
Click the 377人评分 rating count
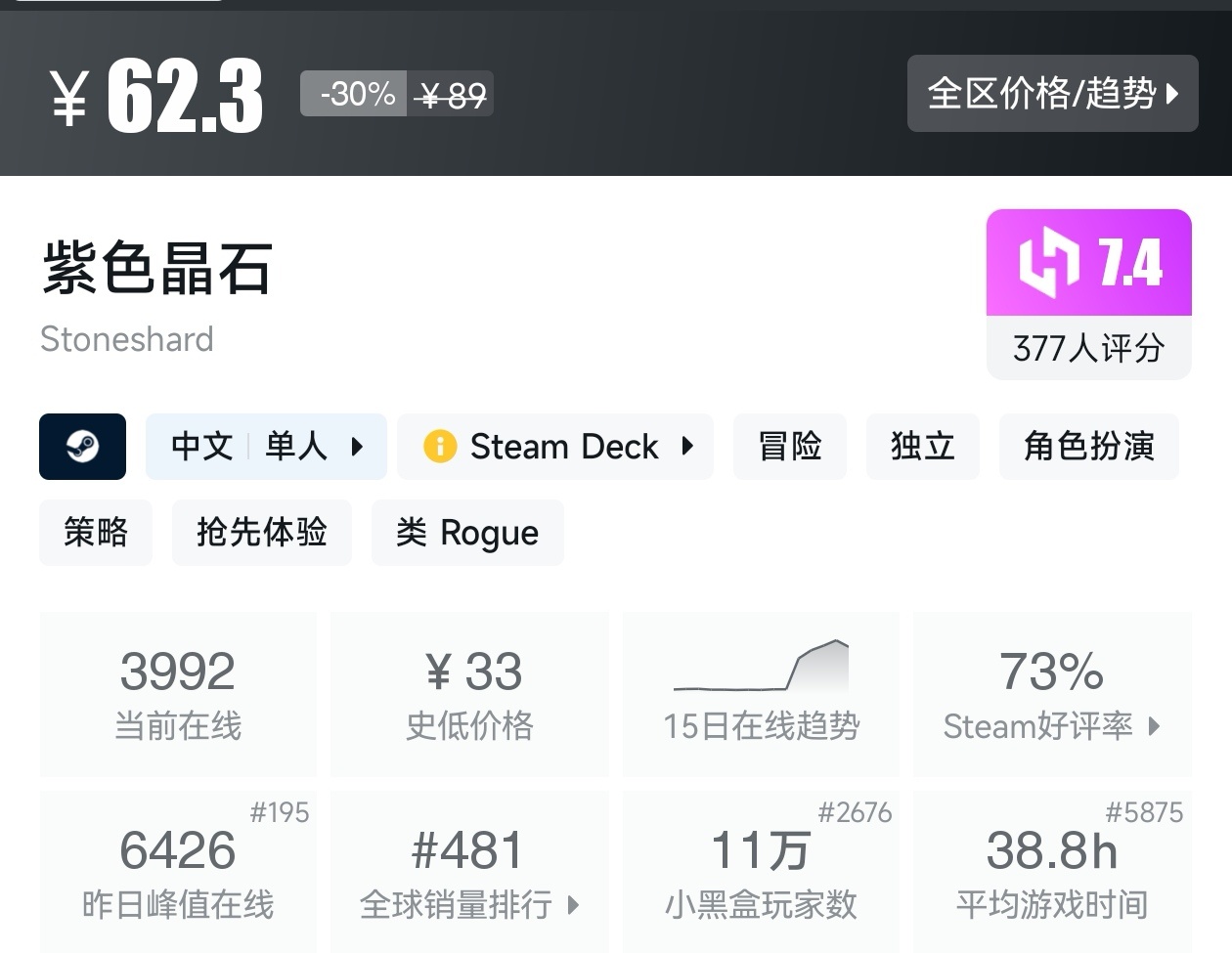click(x=1088, y=348)
